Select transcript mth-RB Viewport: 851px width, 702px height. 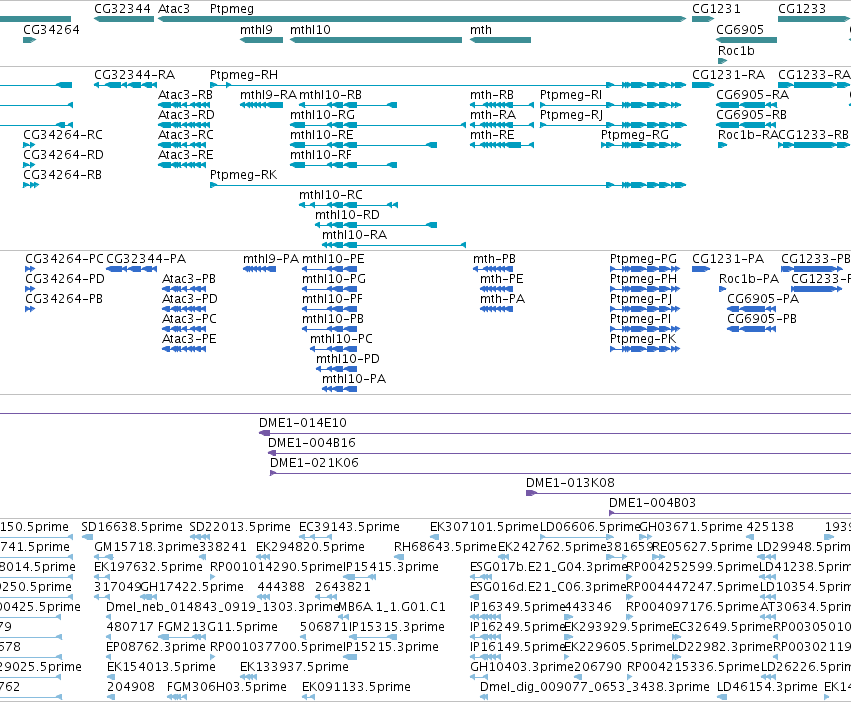pyautogui.click(x=502, y=105)
